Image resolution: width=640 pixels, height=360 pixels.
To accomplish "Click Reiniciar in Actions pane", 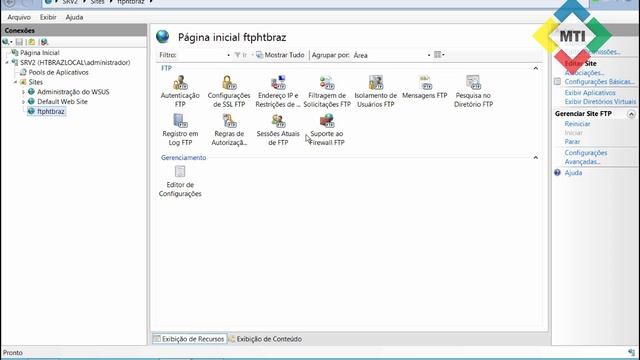I will [x=577, y=124].
